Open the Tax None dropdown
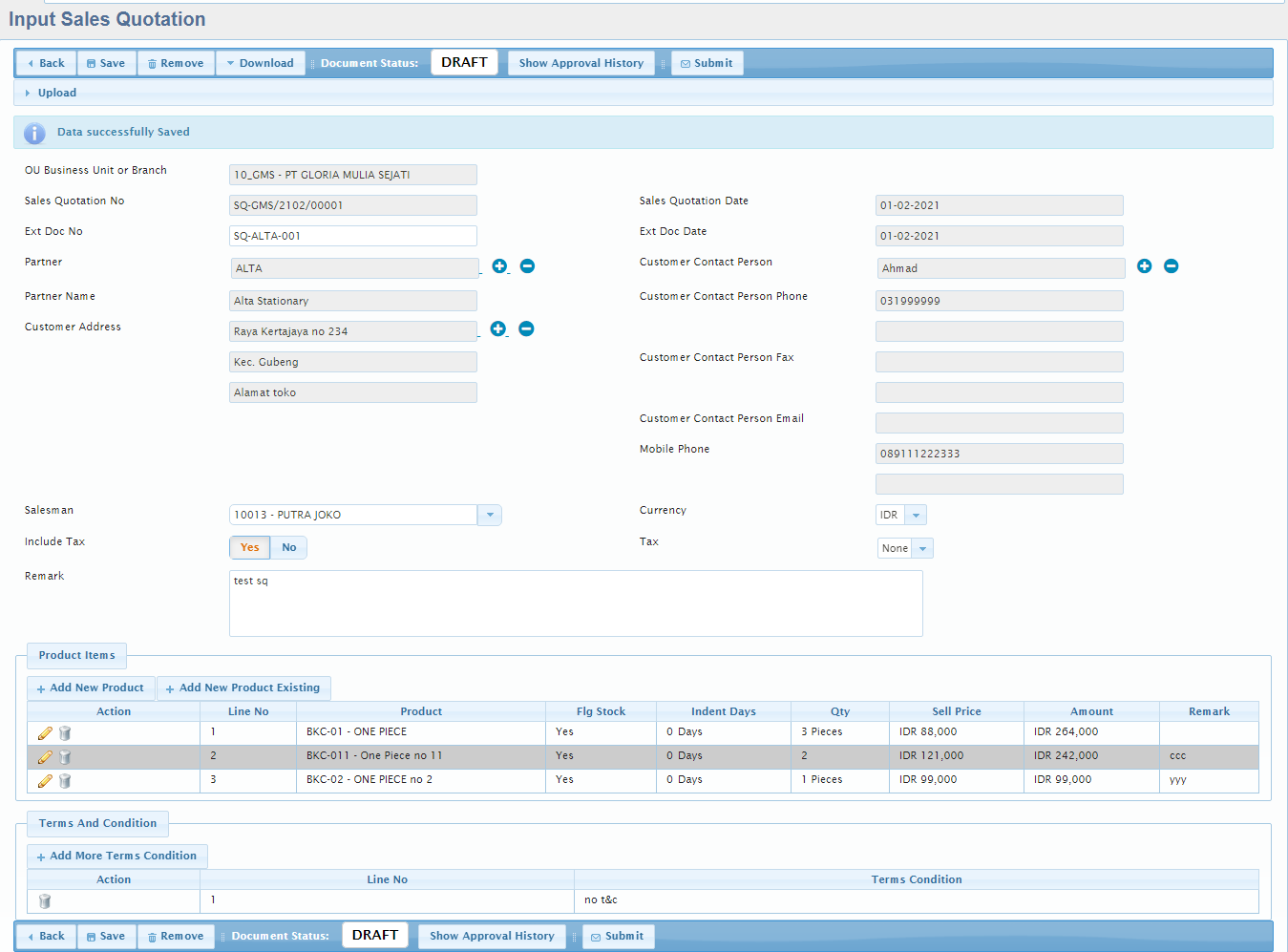This screenshot has height=952, width=1288. 922,548
